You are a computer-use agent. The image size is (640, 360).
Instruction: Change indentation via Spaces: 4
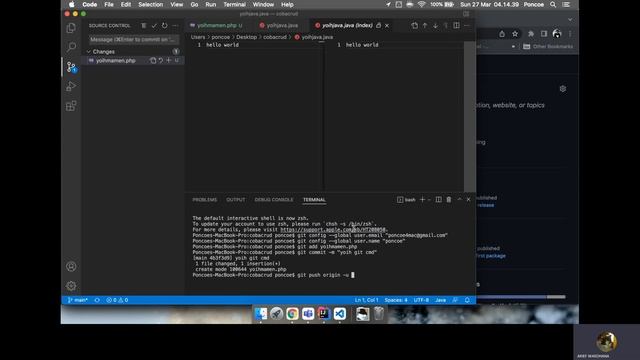coord(396,300)
